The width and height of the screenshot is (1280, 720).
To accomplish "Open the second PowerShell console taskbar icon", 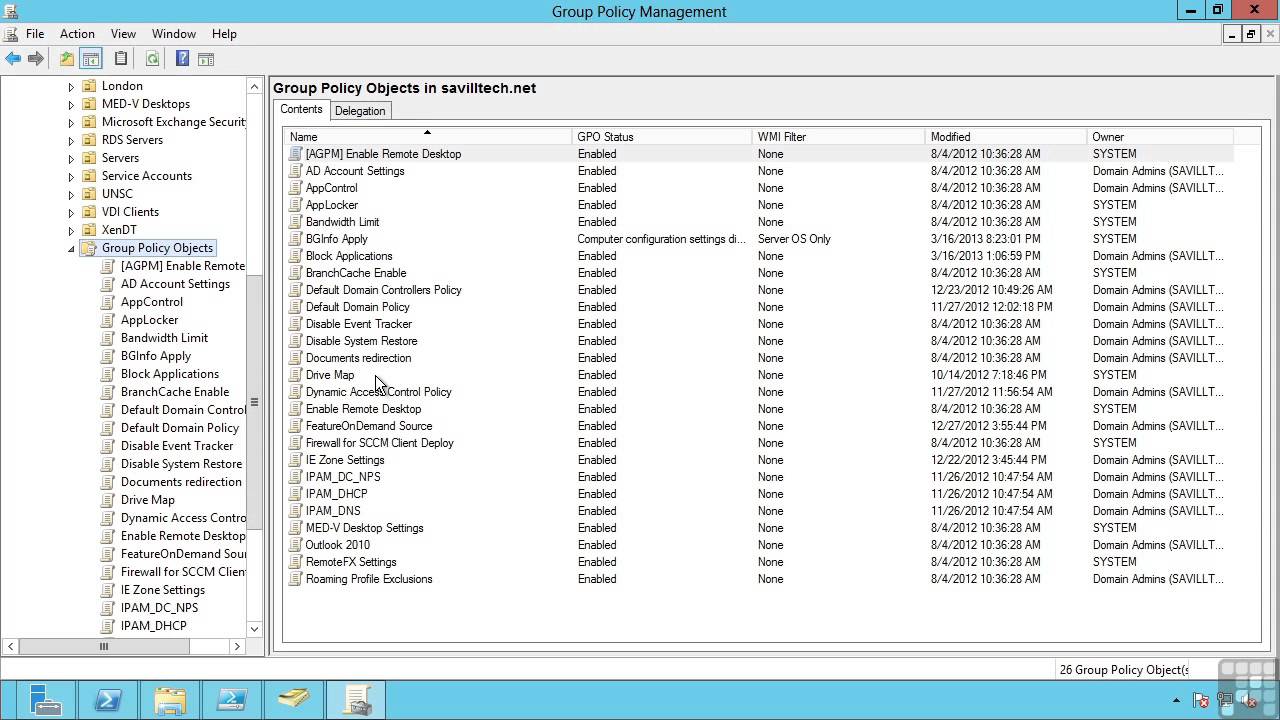I will click(x=232, y=699).
